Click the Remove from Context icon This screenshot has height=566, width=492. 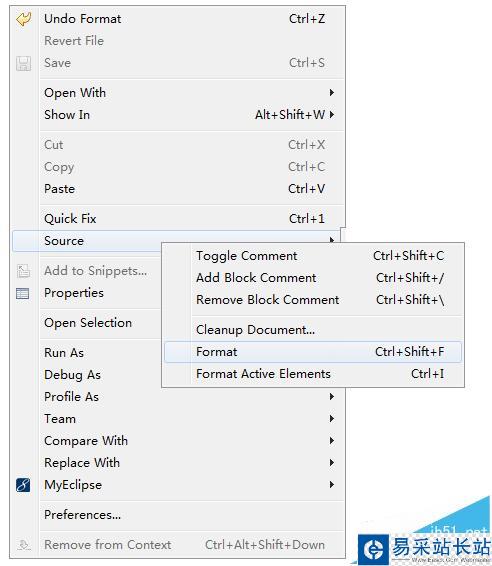tap(23, 544)
